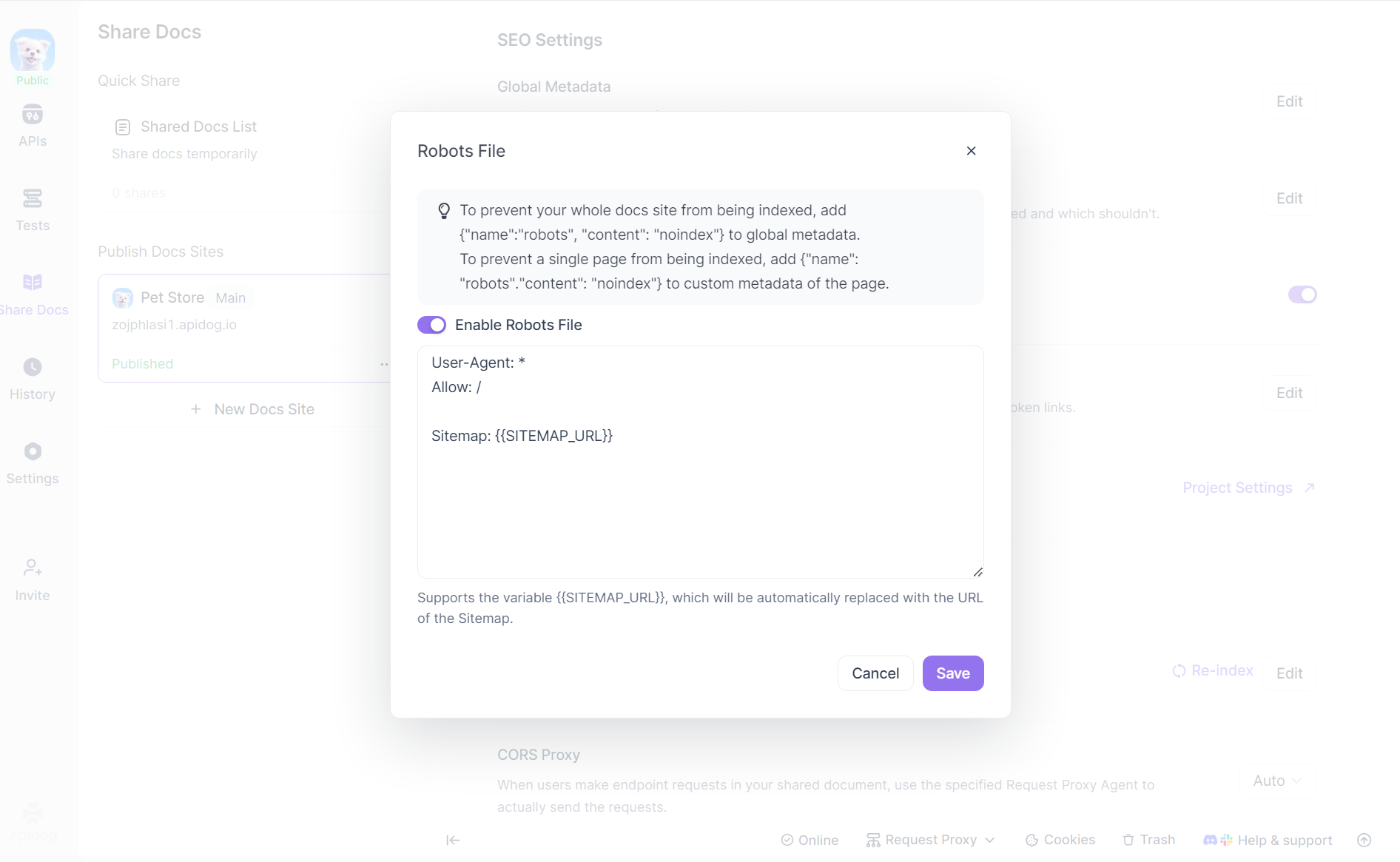Open the Settings sidebar icon

pyautogui.click(x=33, y=452)
